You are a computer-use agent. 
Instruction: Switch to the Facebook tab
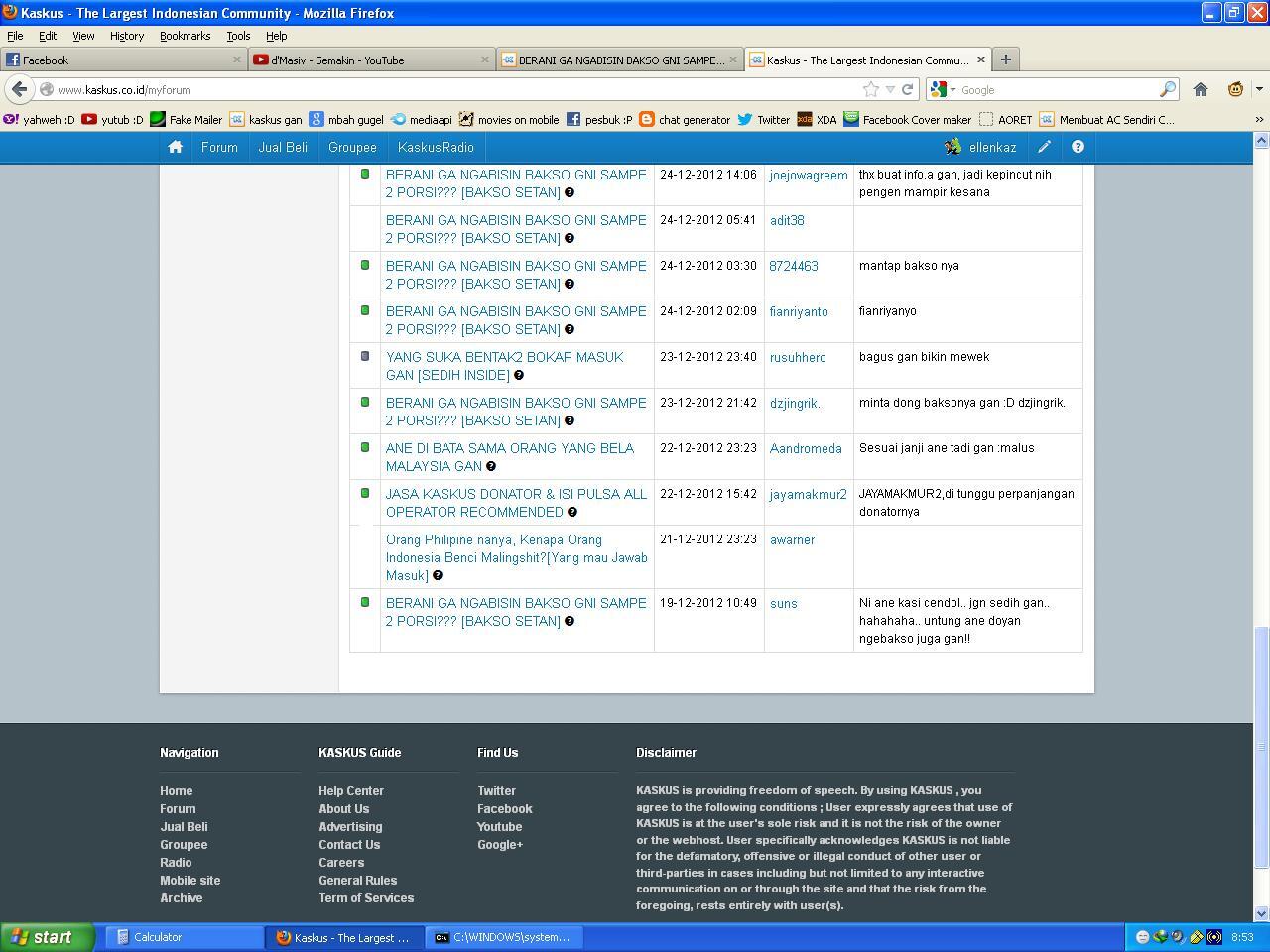[124, 59]
